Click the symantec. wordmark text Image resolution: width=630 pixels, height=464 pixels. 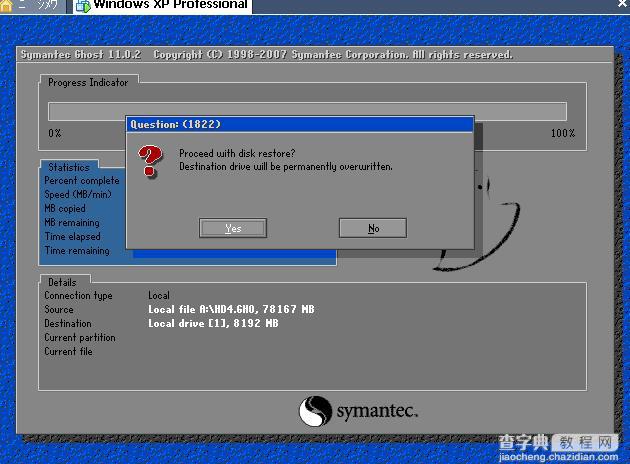pyautogui.click(x=377, y=411)
